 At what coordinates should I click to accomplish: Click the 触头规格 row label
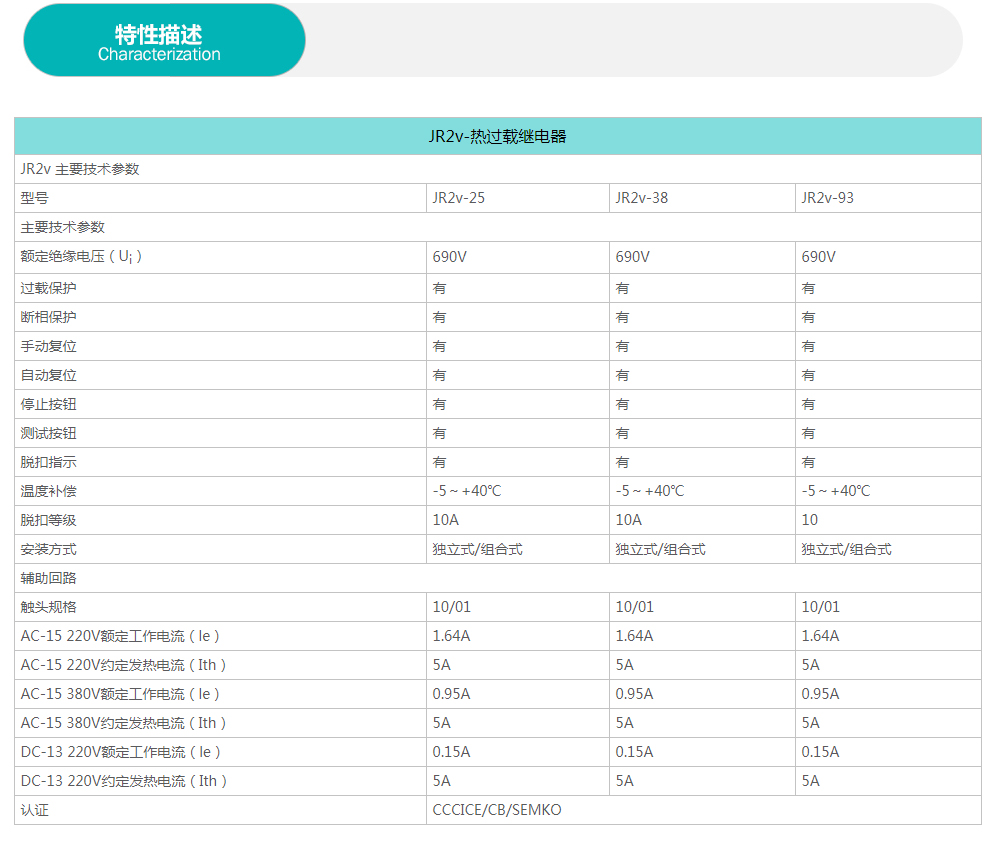click(48, 607)
